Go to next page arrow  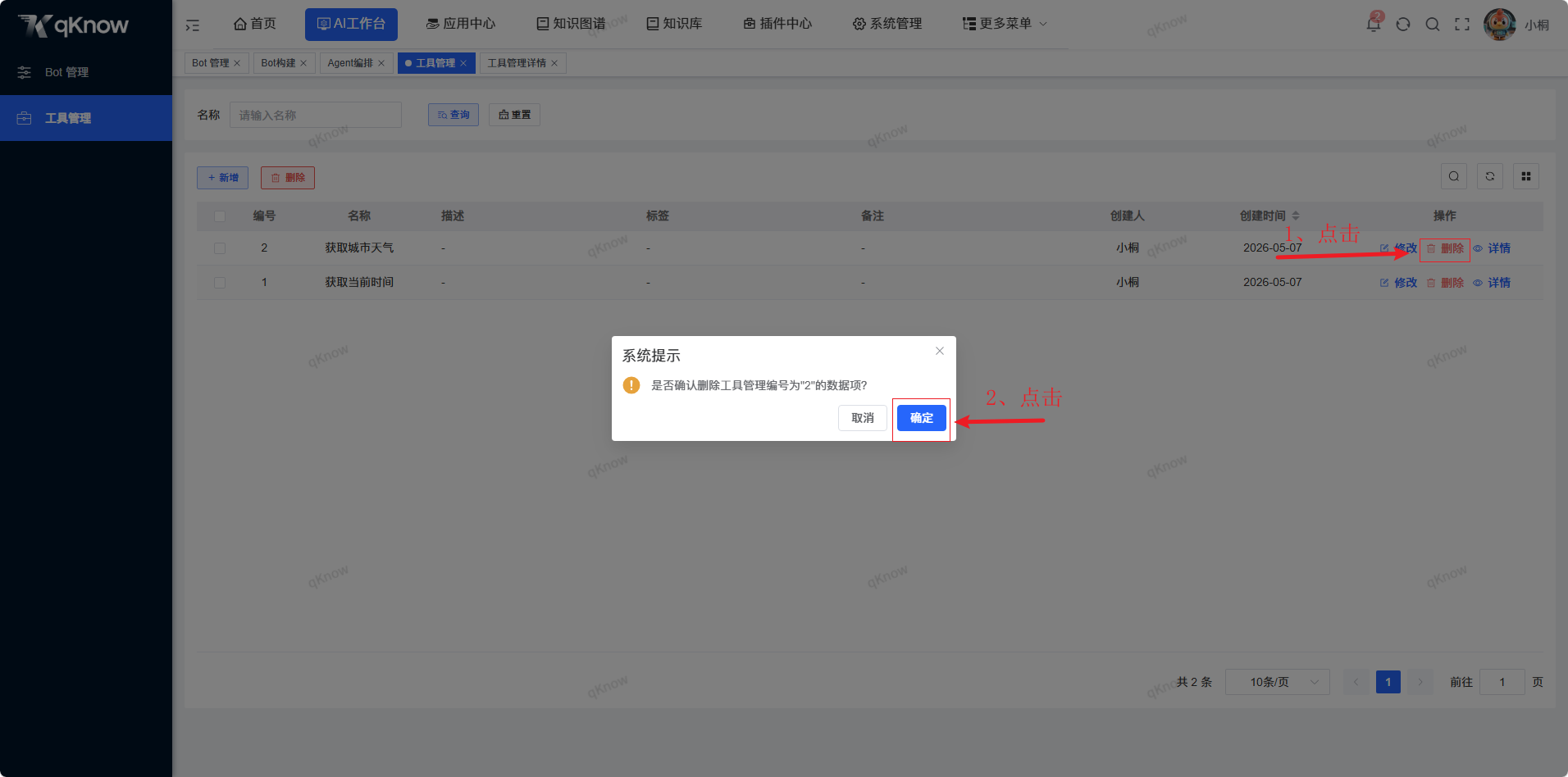click(1420, 682)
